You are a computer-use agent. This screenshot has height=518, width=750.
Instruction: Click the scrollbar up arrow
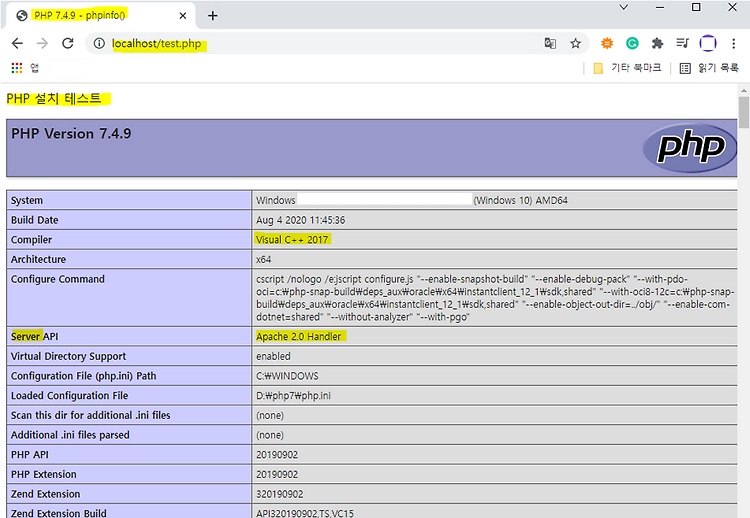click(744, 90)
